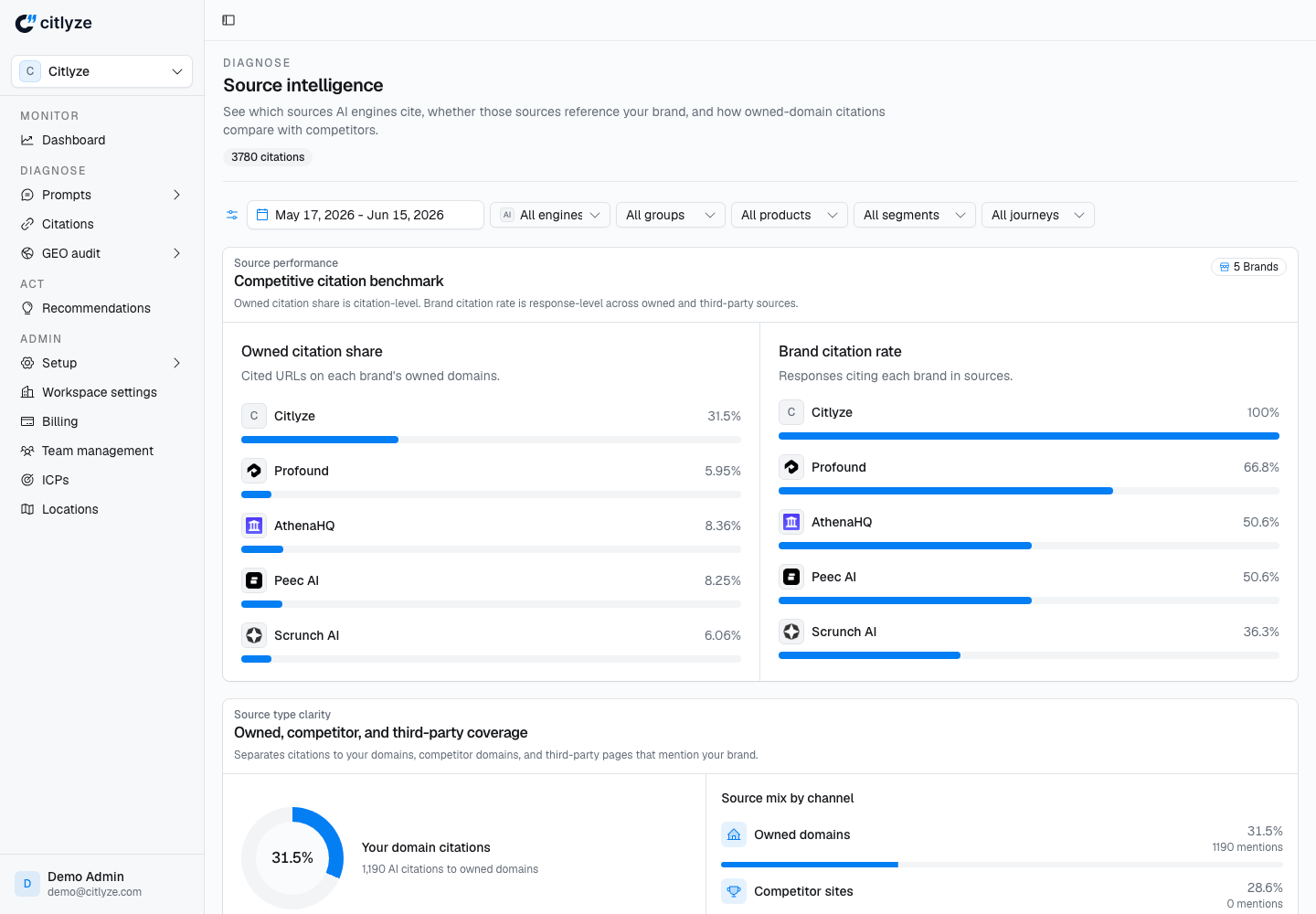This screenshot has width=1316, height=914.
Task: Click Scrunch AI logo in Owned citation share
Action: tap(254, 635)
